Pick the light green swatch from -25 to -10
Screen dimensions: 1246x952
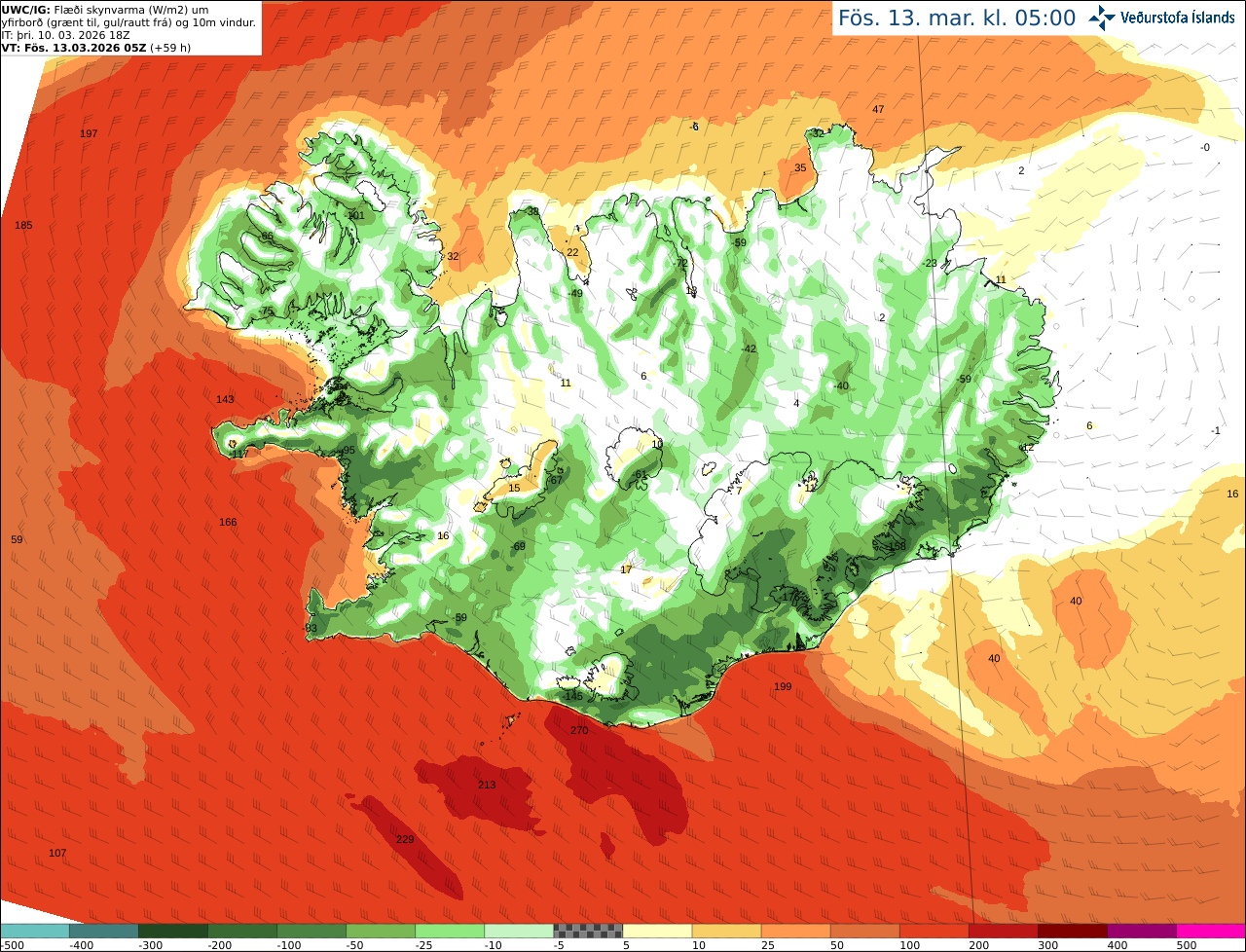450,932
